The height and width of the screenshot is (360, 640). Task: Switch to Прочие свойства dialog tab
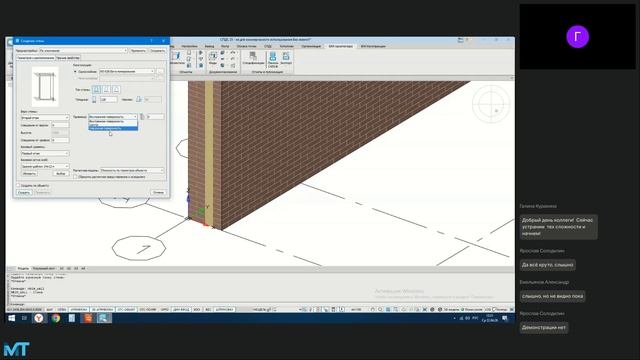(x=68, y=58)
